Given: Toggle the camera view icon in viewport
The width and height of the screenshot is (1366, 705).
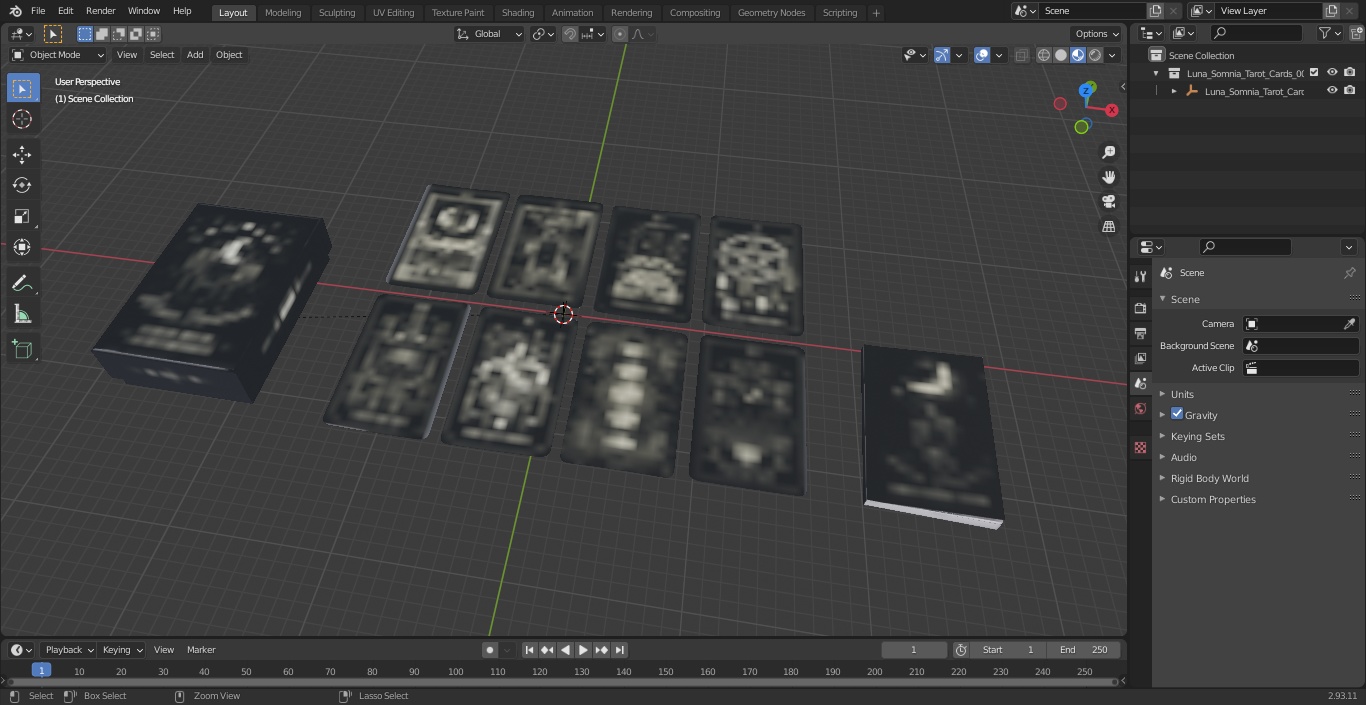Looking at the screenshot, I should click(x=1108, y=202).
